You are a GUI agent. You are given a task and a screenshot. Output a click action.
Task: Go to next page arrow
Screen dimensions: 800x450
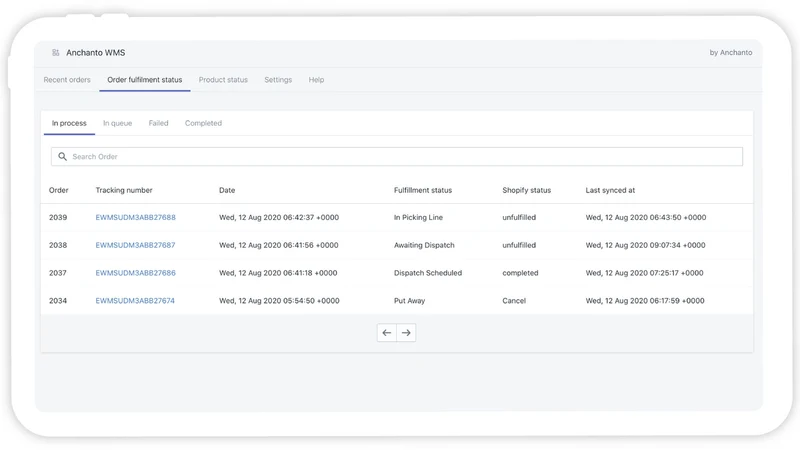pos(406,333)
